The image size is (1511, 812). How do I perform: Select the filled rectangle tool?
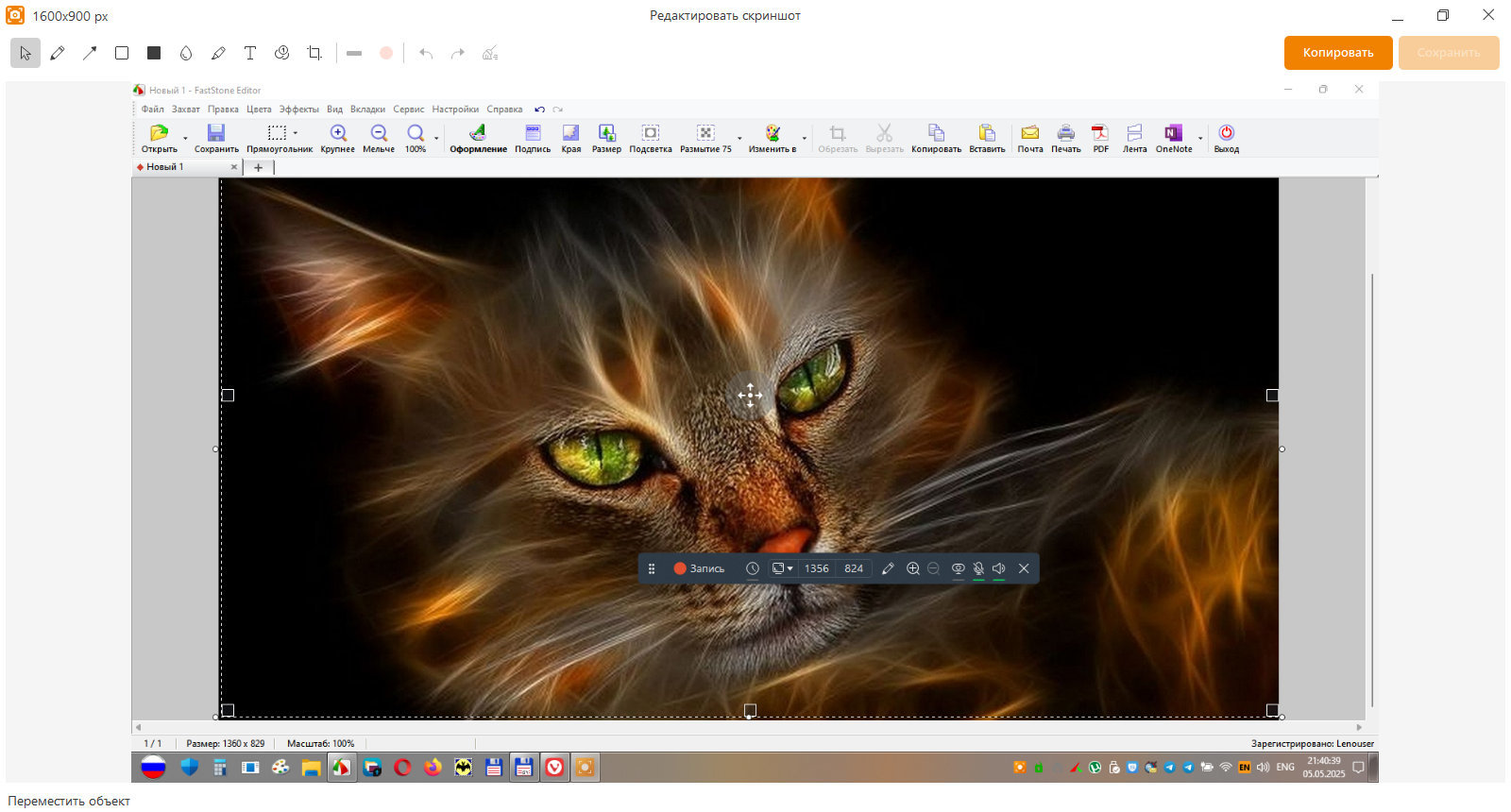coord(154,54)
